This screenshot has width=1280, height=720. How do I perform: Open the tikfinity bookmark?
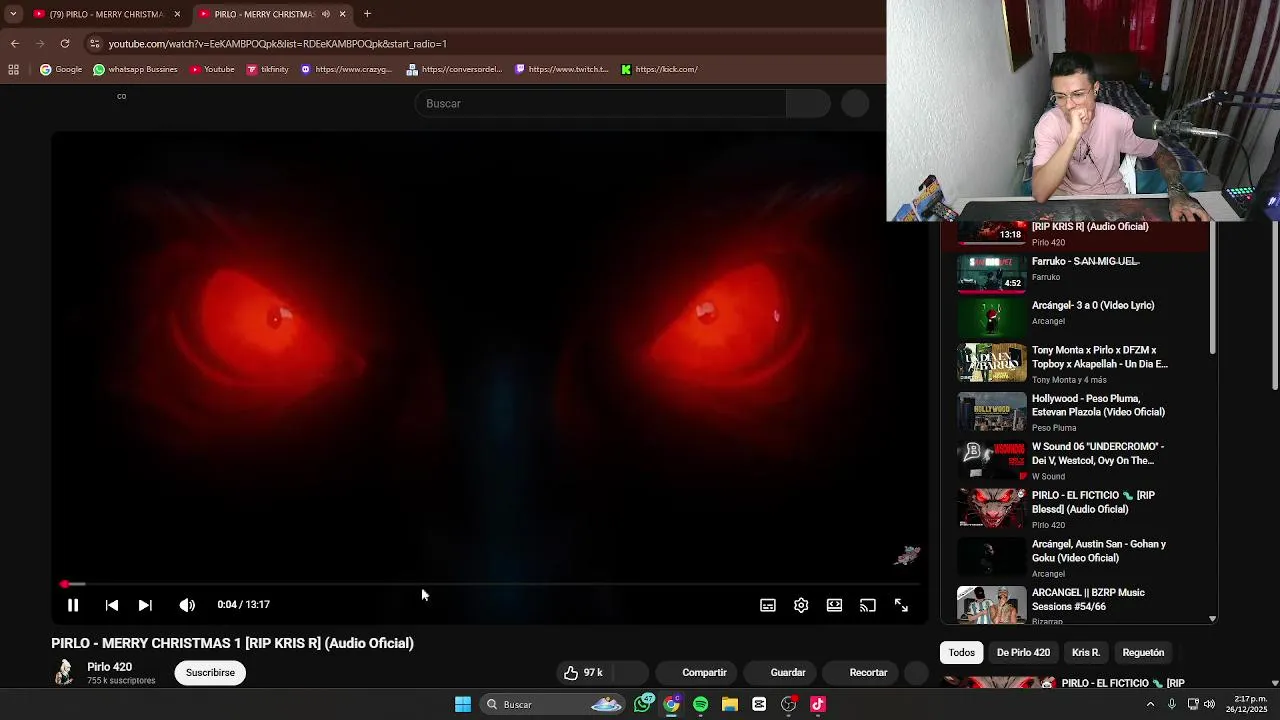(267, 70)
